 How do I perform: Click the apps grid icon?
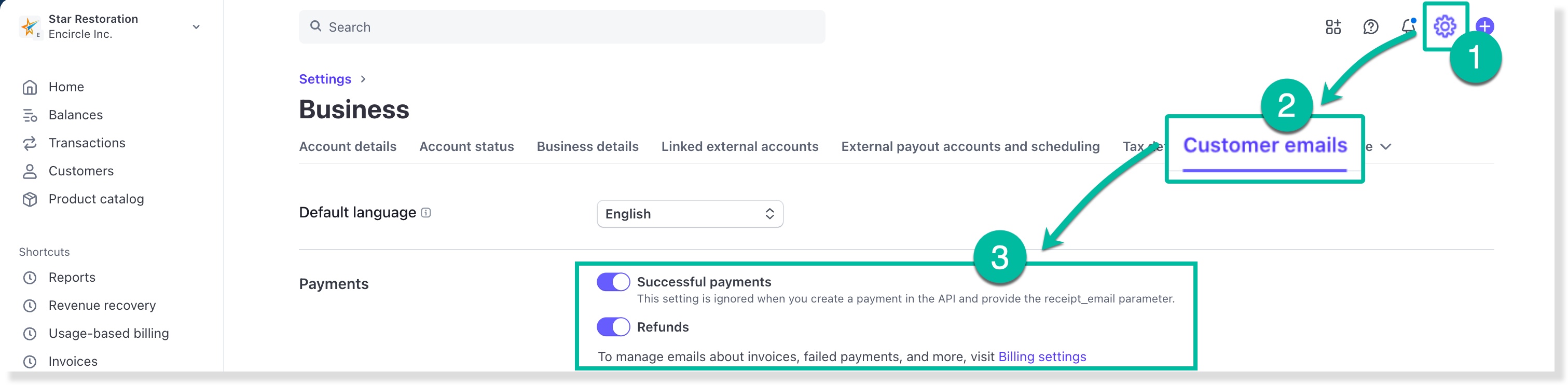[x=1333, y=27]
